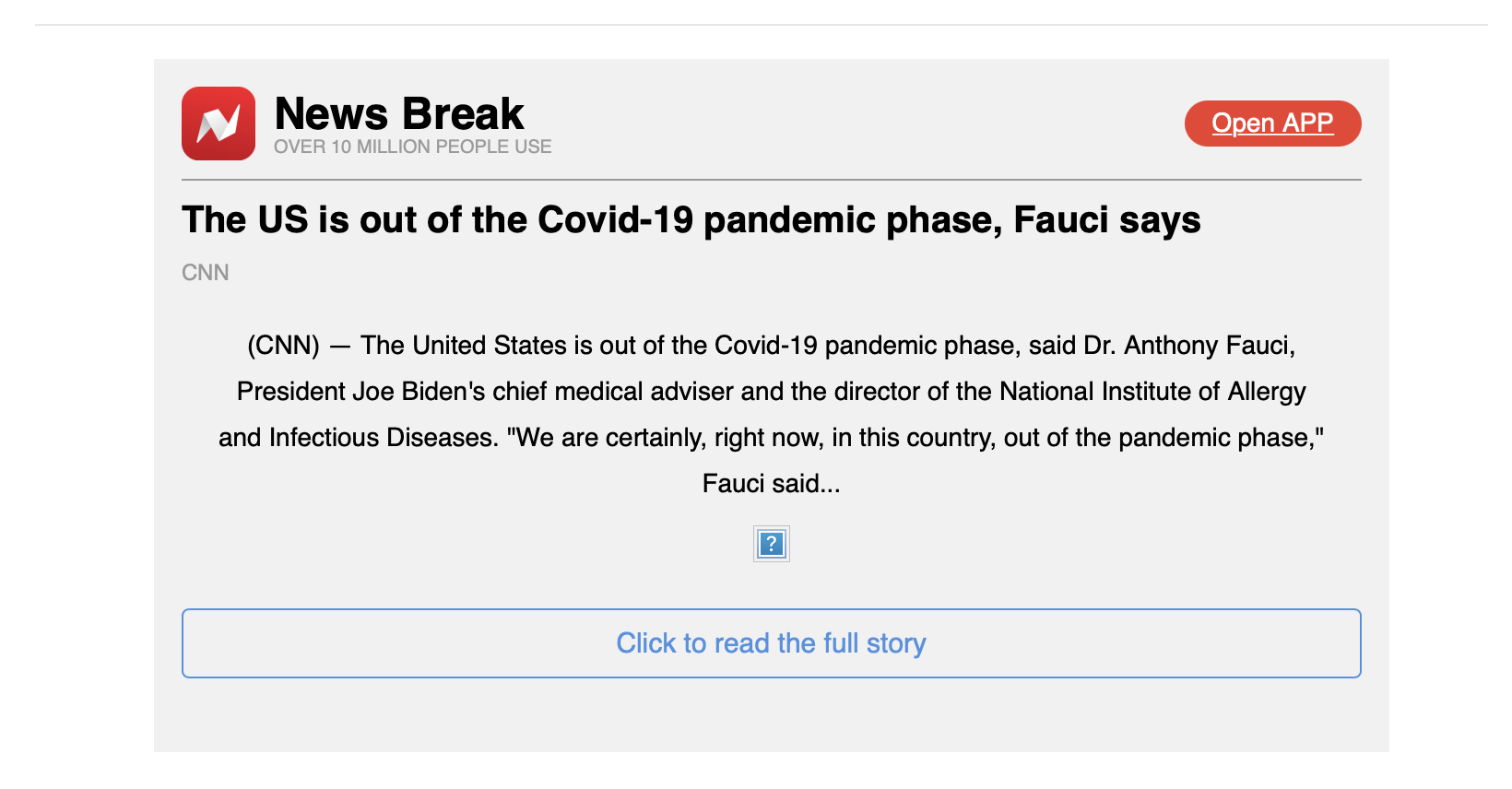Click the red News Break logo icon
Viewport: 1512px width, 789px height.
point(219,124)
